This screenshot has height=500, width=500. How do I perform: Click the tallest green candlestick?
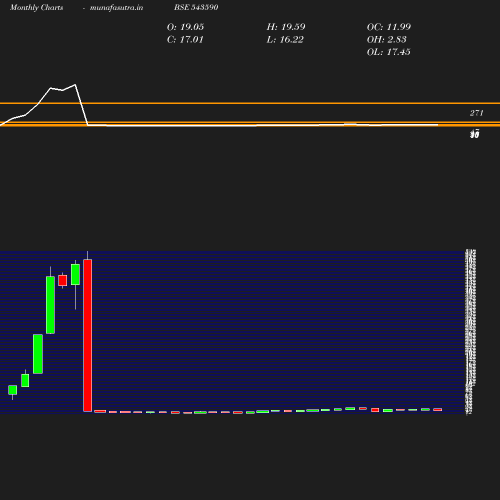point(50,305)
